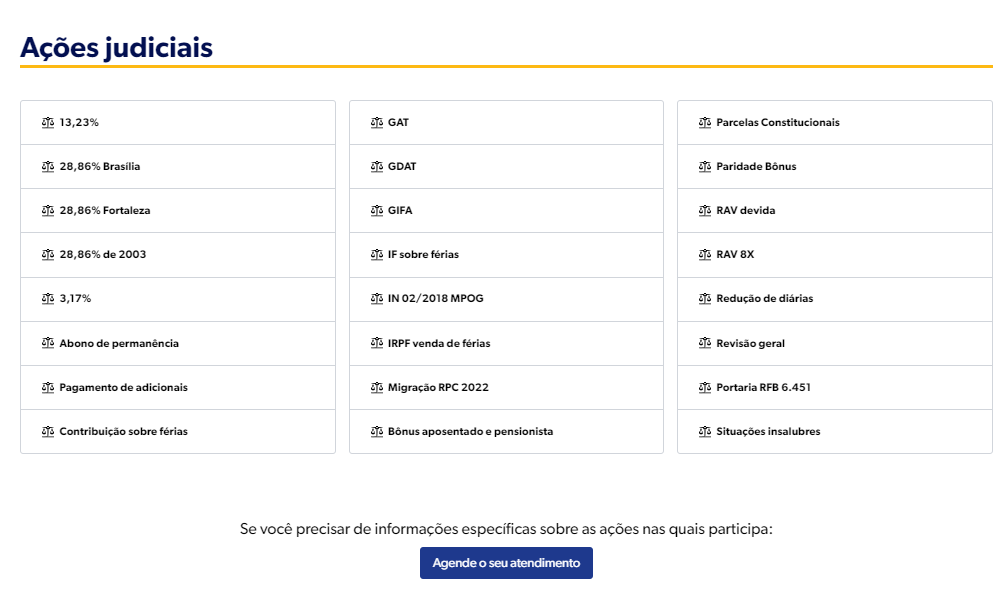Select the Paridade Bônus entry

point(756,166)
